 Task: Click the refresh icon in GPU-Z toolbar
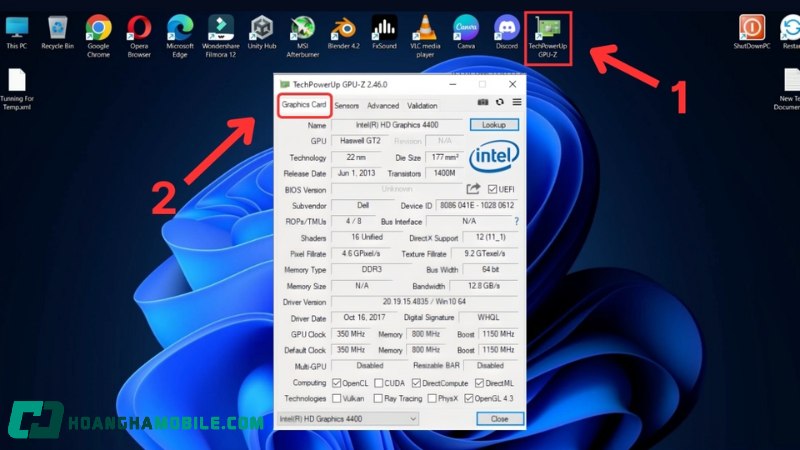(501, 102)
